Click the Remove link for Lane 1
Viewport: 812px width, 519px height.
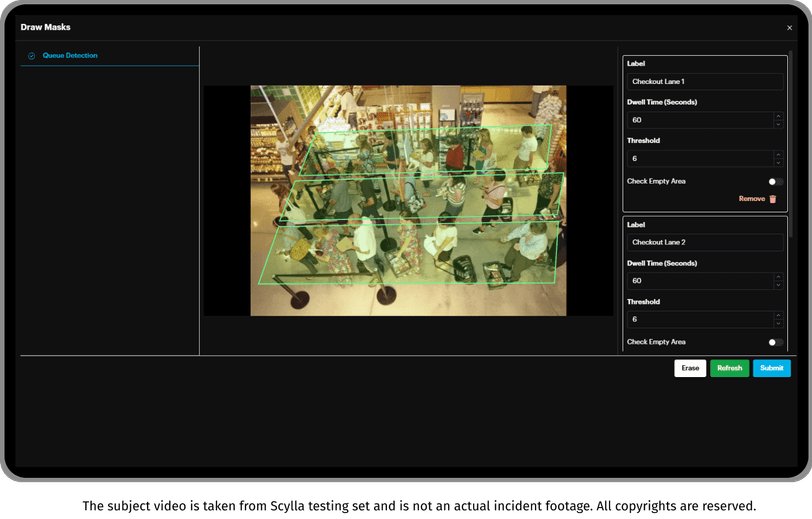pos(751,199)
